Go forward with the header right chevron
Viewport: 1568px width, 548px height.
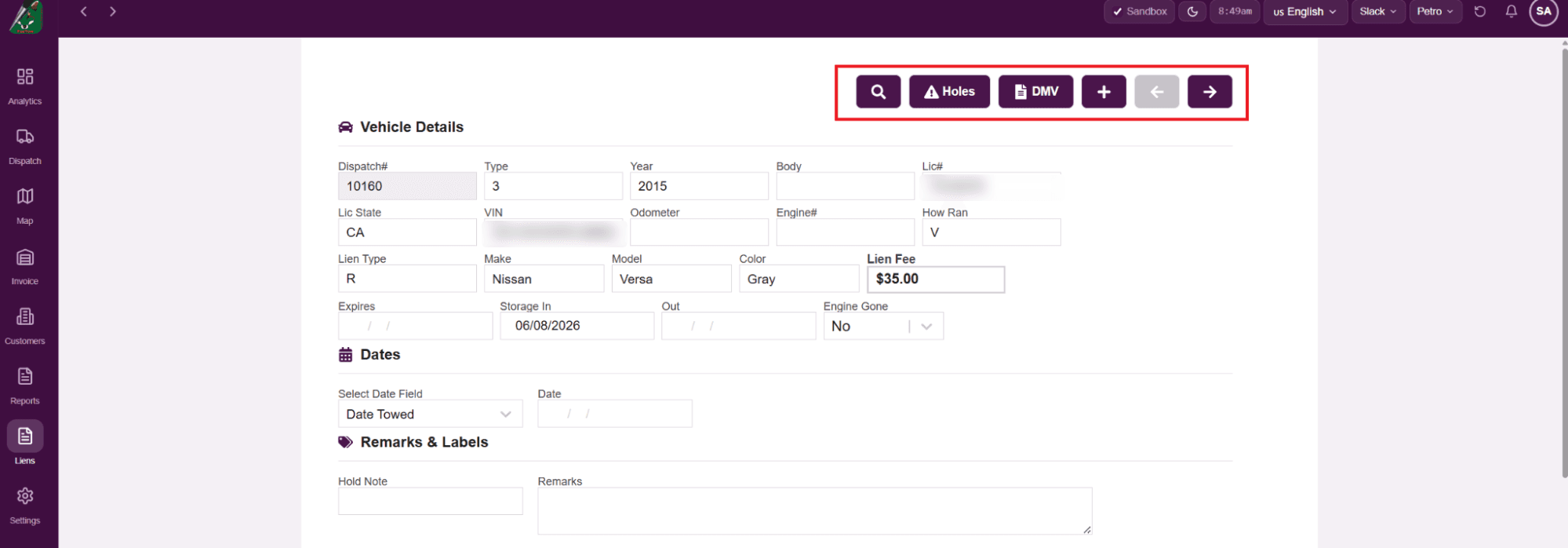[x=113, y=11]
